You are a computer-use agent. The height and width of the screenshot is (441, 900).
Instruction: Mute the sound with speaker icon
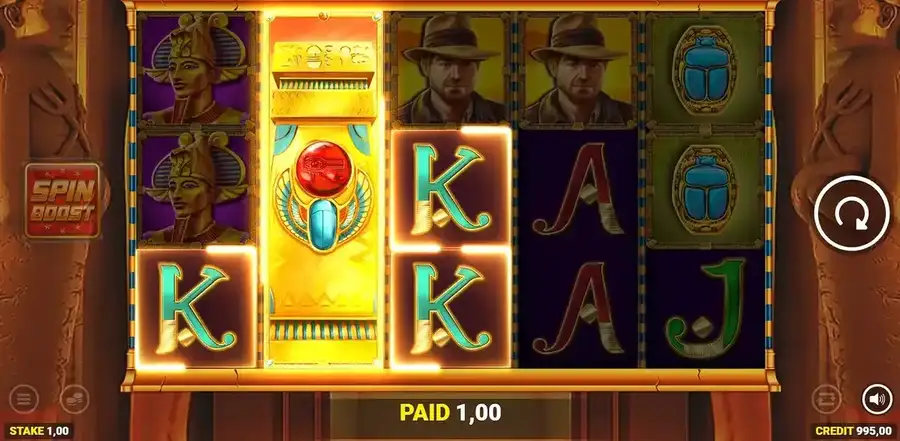(877, 399)
